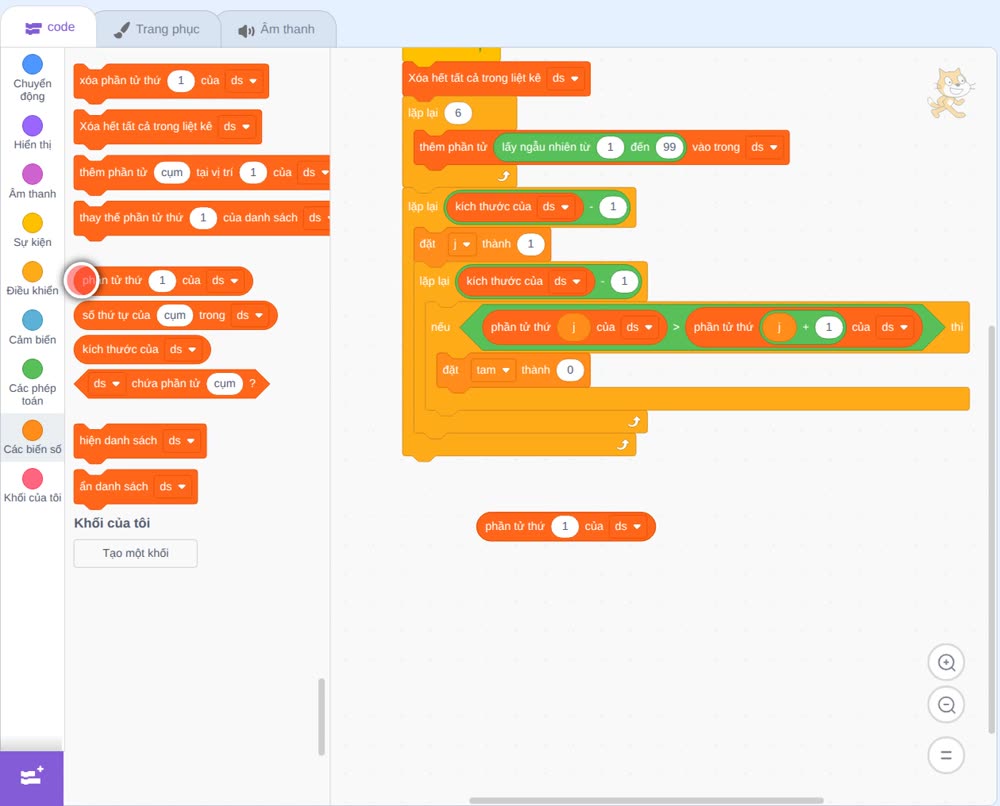
Task: Select the Chuyển động blue category circle
Action: click(33, 64)
